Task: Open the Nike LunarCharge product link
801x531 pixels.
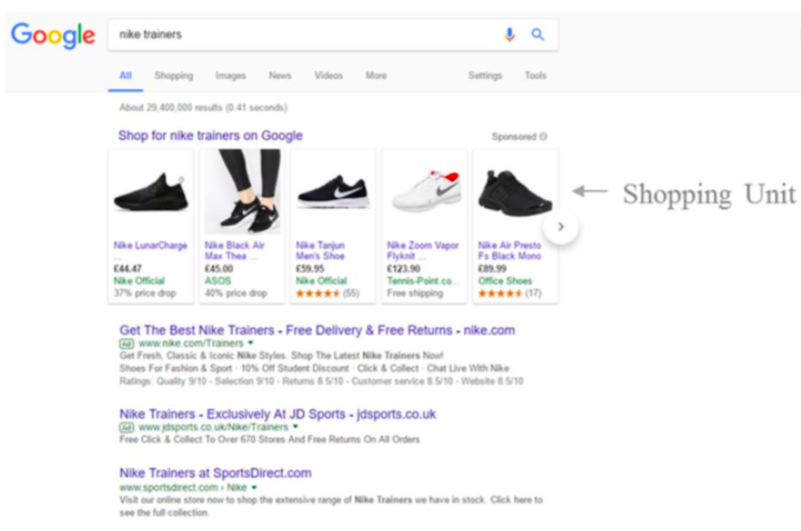Action: [x=150, y=245]
